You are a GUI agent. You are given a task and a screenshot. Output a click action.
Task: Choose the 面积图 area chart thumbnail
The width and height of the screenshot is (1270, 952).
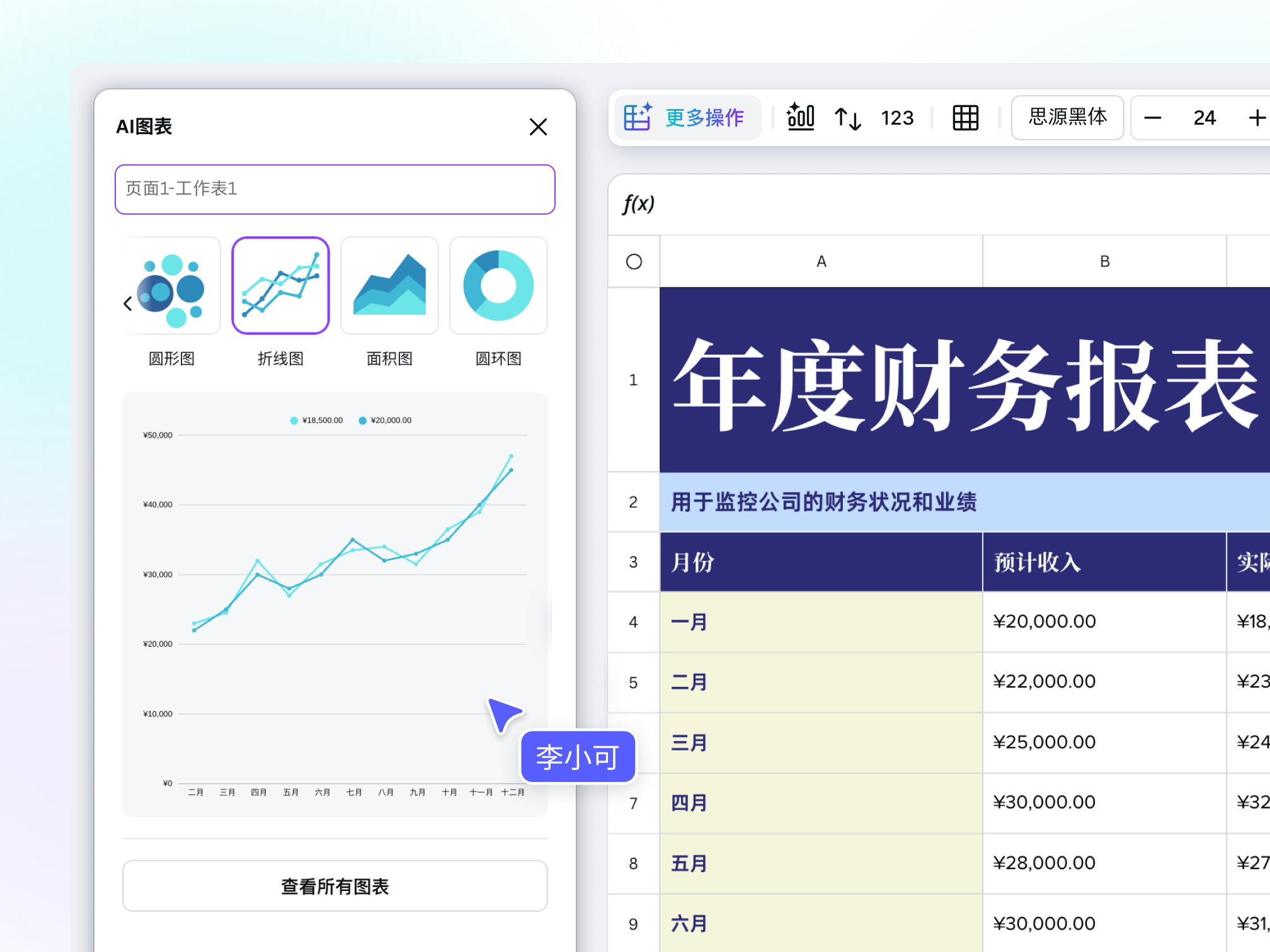click(x=389, y=285)
